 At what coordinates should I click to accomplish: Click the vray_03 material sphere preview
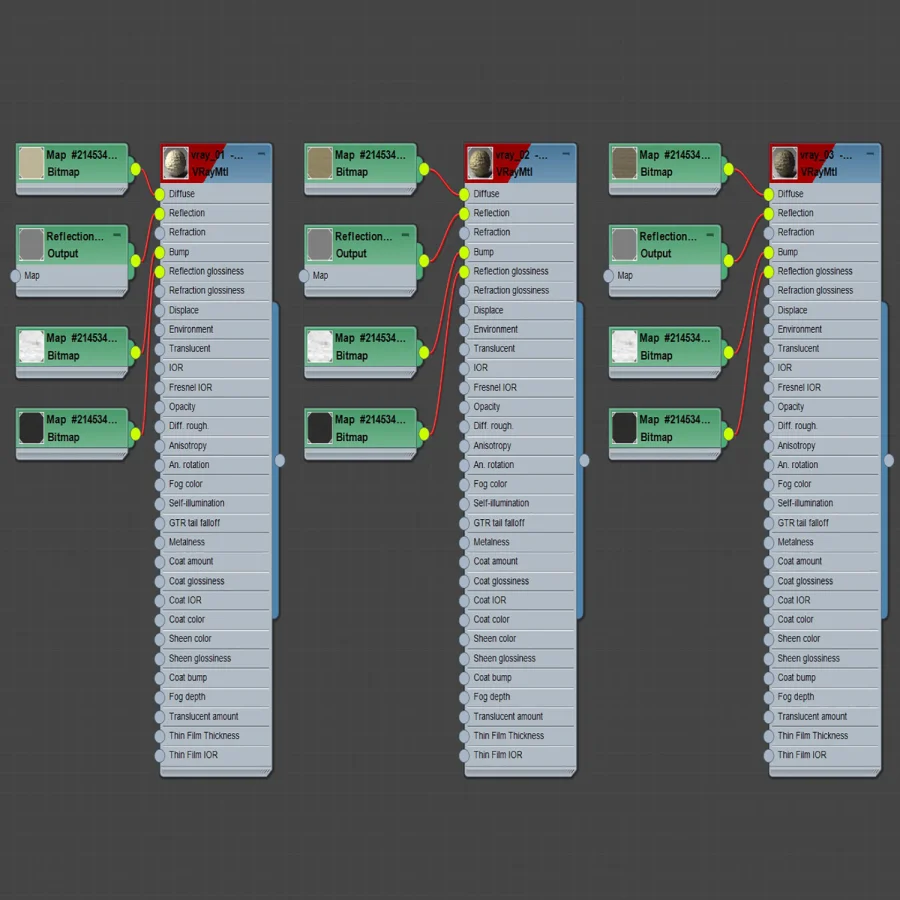coord(784,163)
